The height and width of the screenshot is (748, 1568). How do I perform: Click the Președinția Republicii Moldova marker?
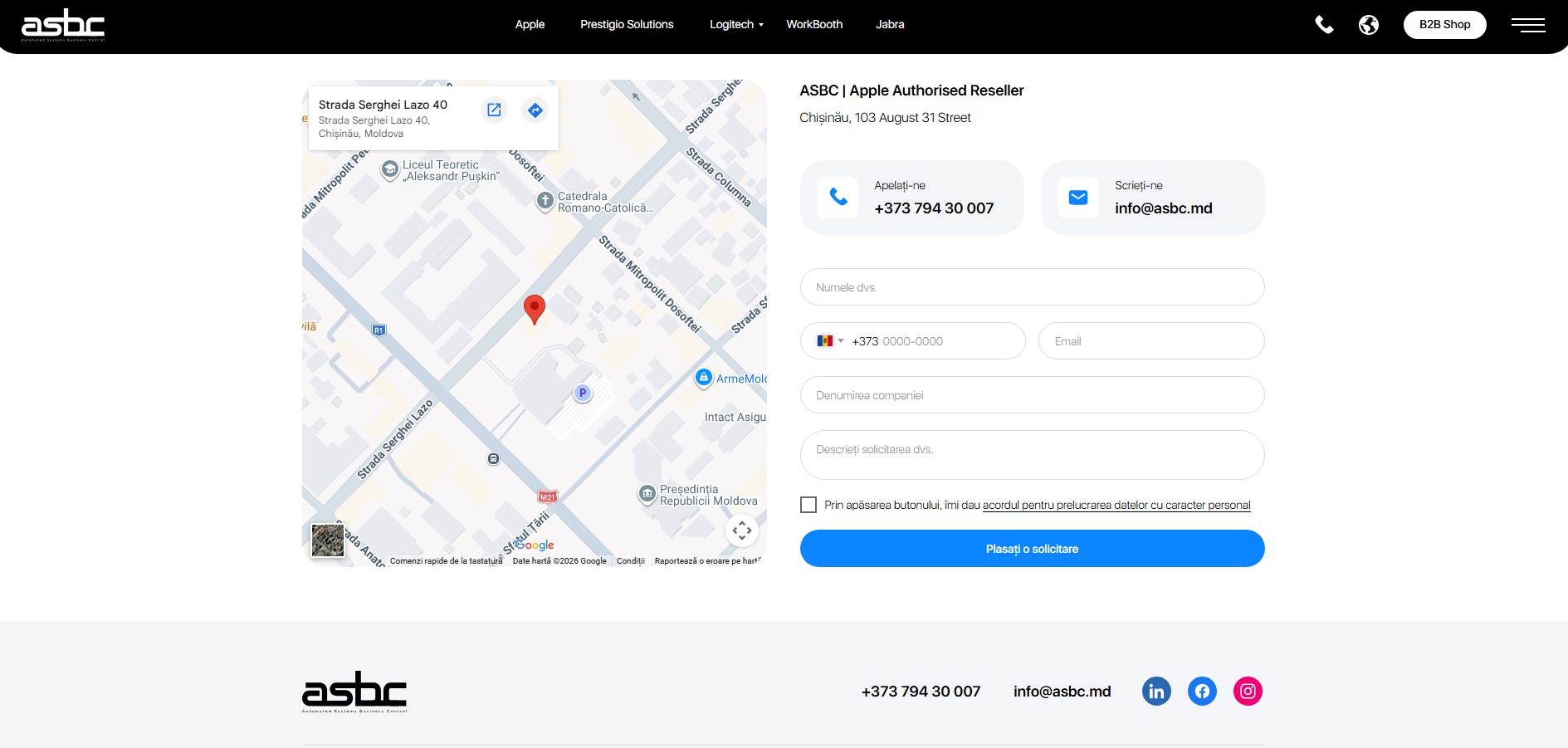[647, 494]
